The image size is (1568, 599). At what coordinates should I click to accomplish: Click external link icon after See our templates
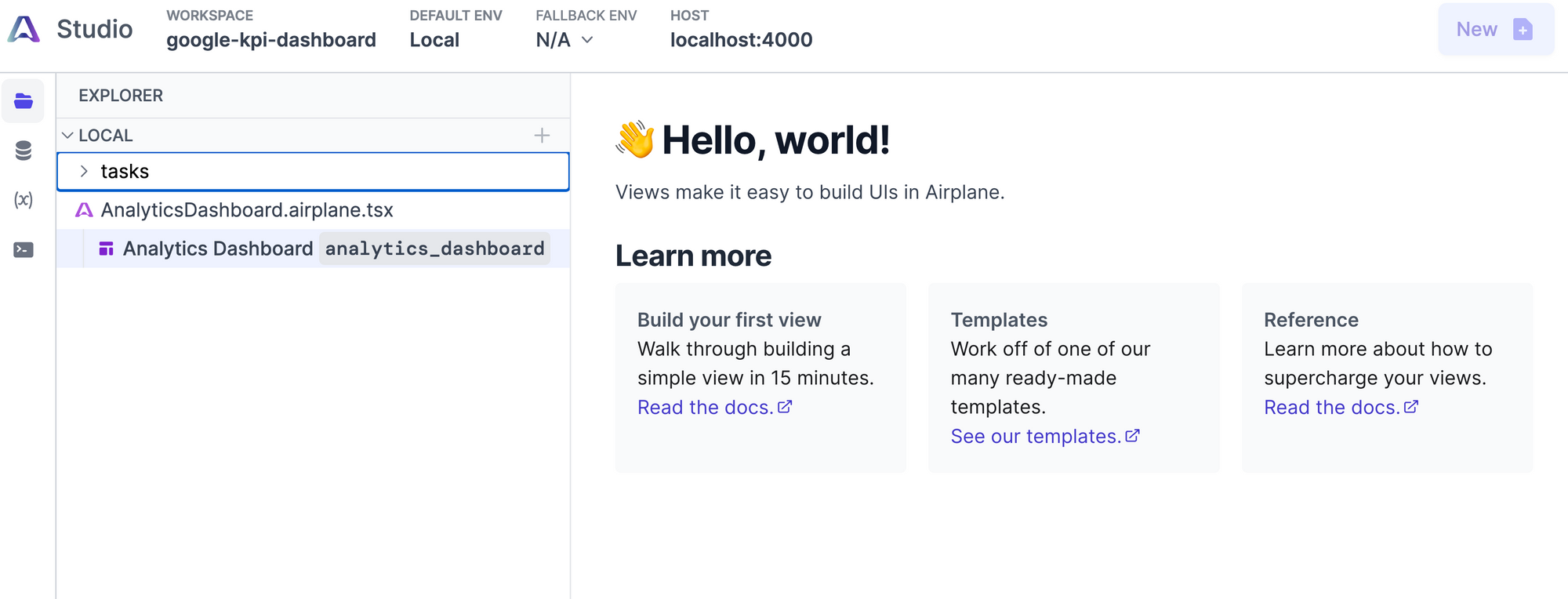(1132, 436)
